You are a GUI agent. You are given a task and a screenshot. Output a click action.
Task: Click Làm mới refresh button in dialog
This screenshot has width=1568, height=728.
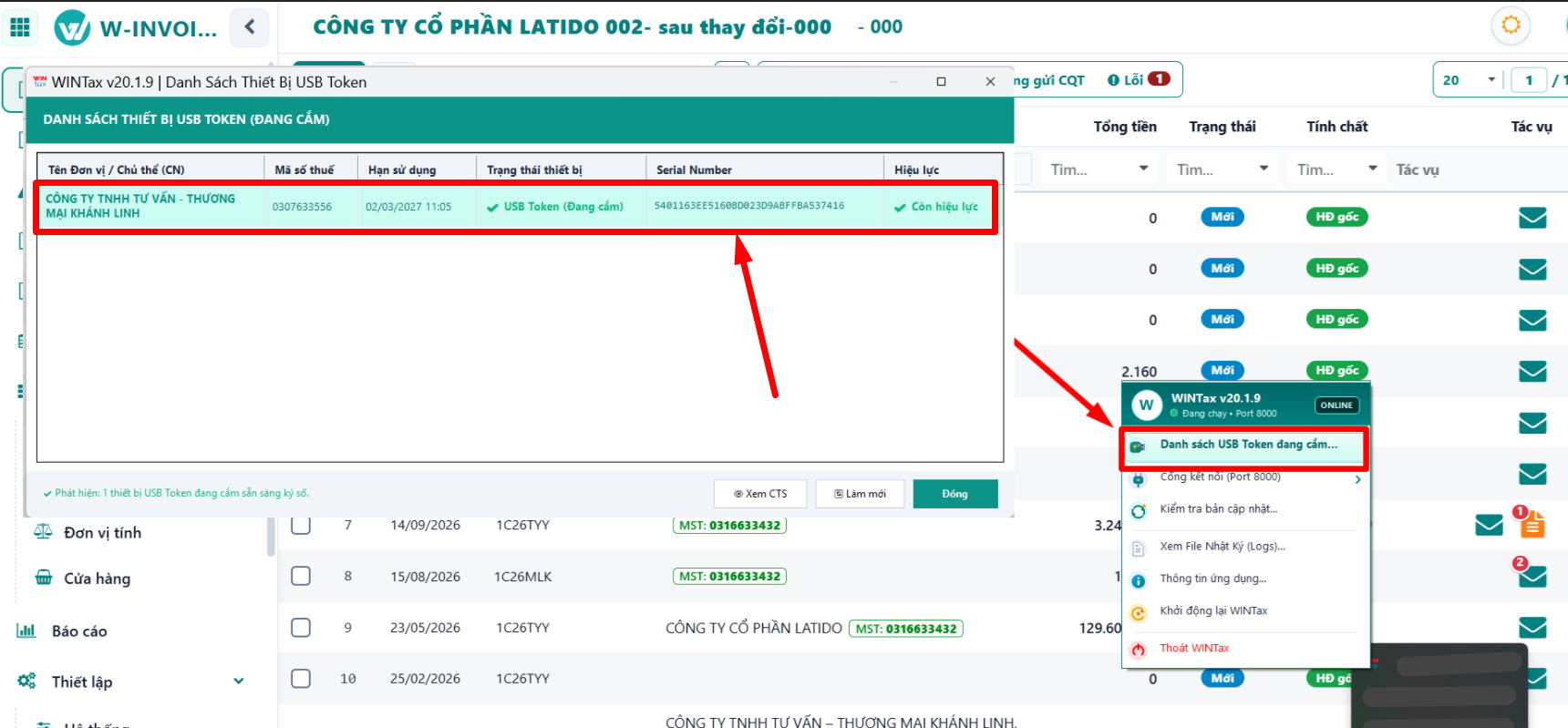point(860,494)
